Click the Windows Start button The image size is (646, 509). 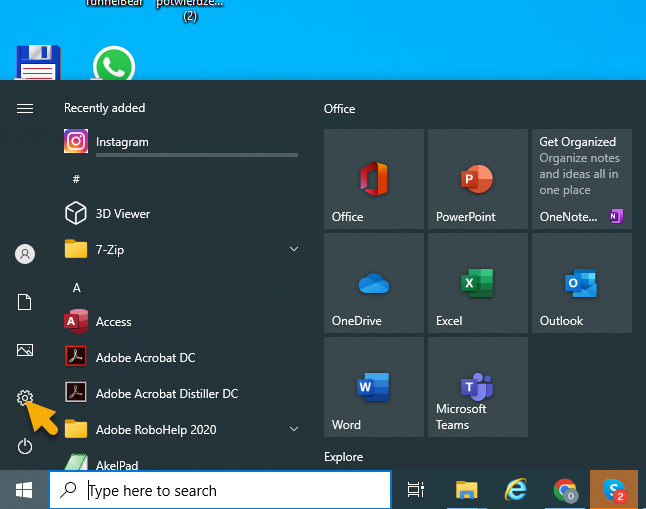tap(24, 490)
